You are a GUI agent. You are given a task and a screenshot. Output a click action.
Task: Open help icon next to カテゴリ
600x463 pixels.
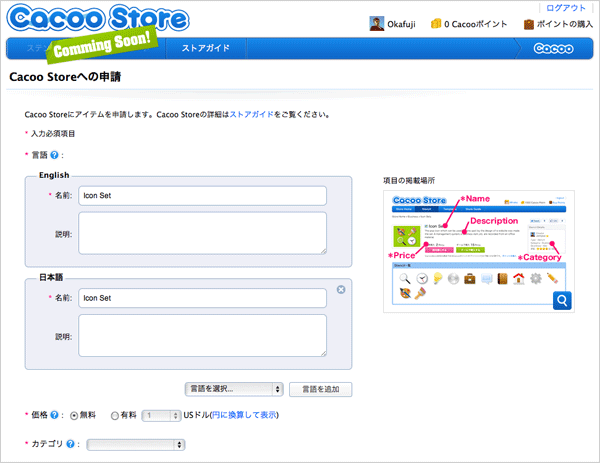coord(70,444)
